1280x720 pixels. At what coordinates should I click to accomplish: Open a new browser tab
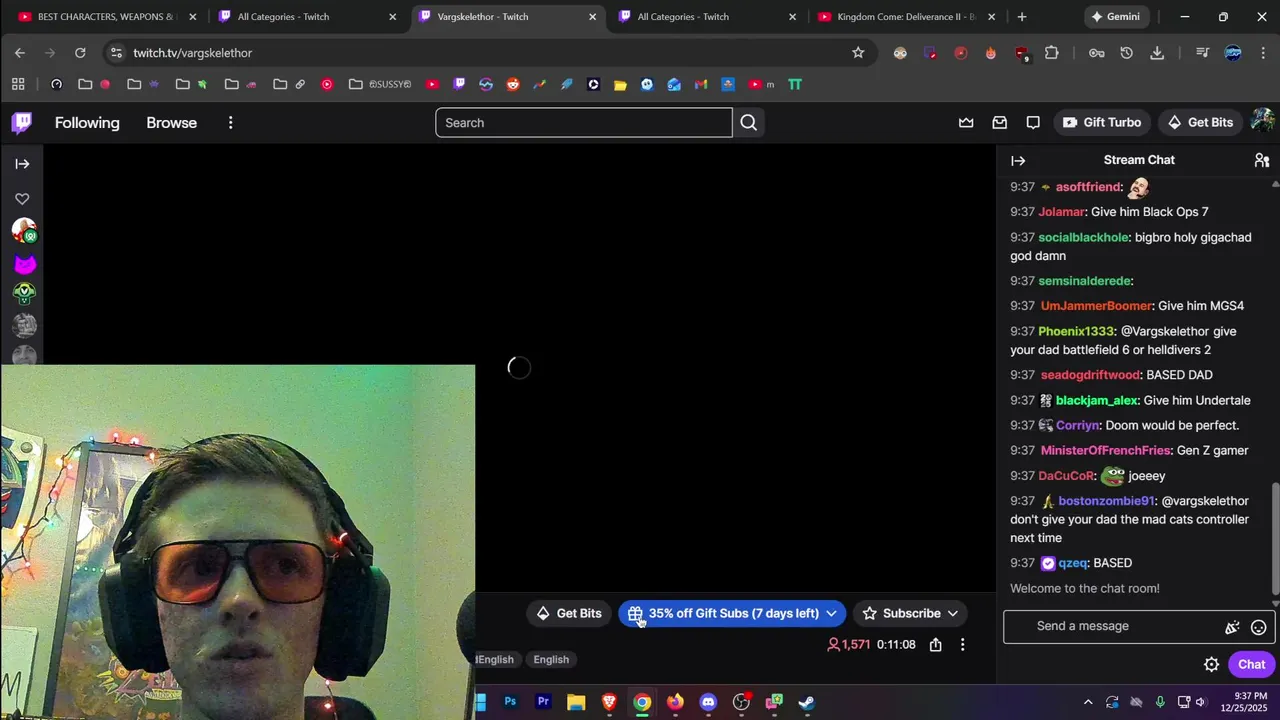tap(1021, 17)
